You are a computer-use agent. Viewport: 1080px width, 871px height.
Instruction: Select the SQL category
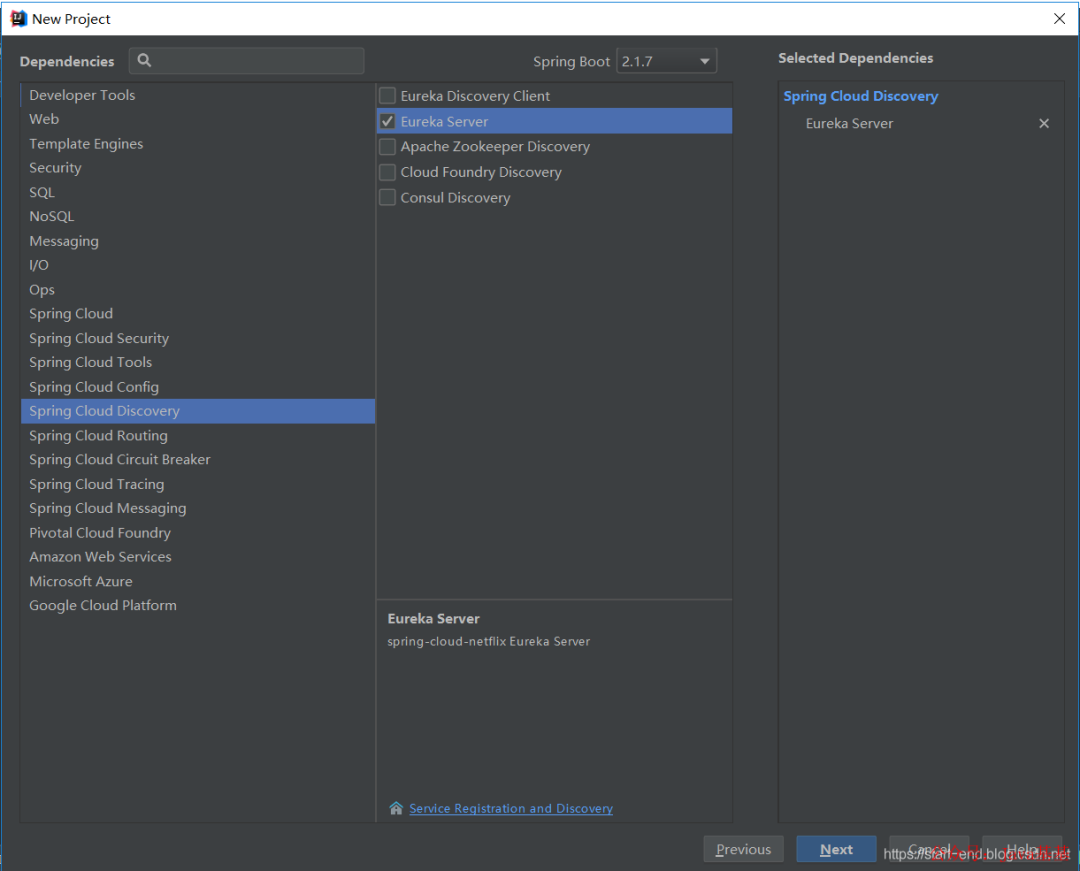tap(198, 192)
